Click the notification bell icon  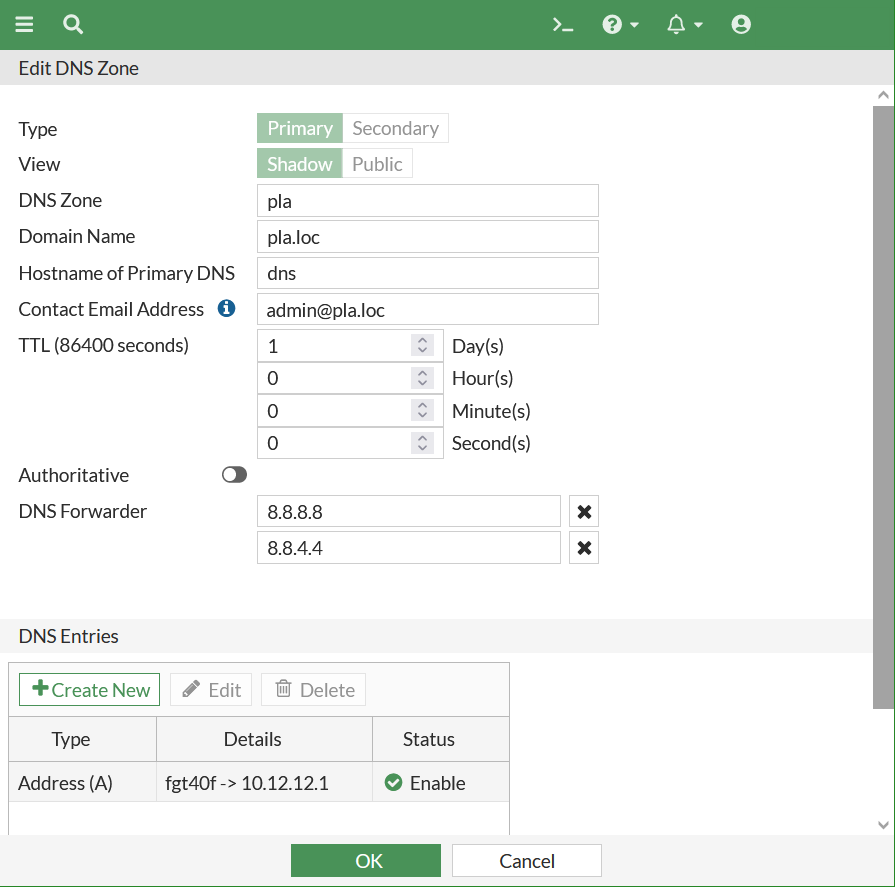pos(677,24)
